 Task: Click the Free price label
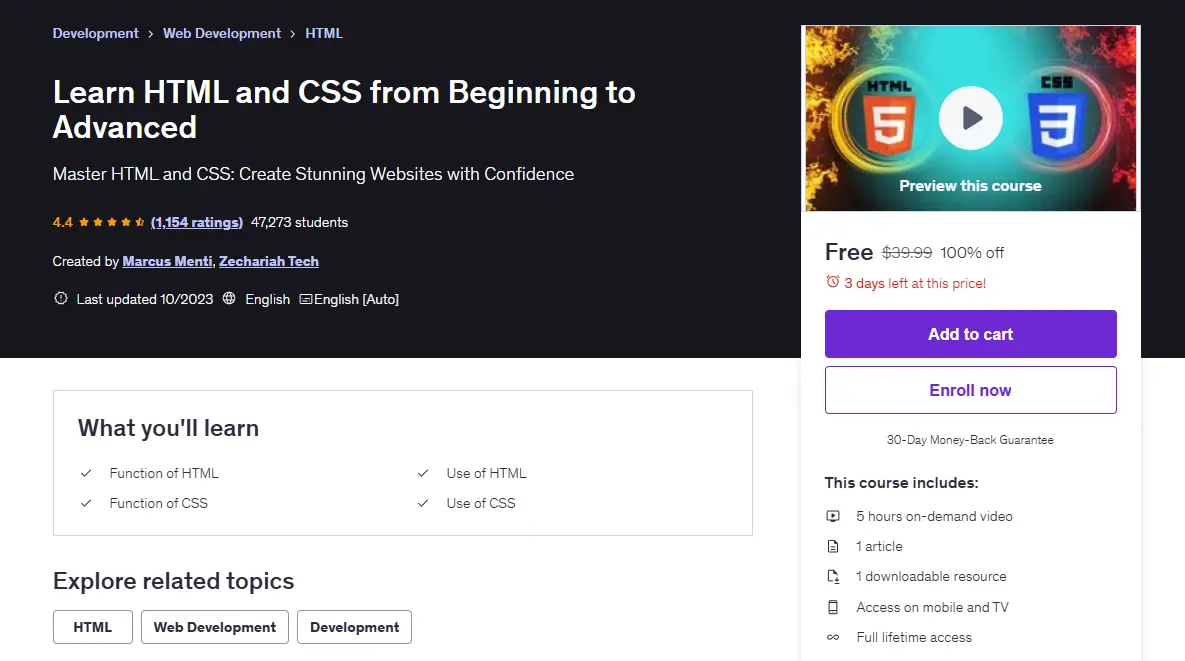pos(849,252)
